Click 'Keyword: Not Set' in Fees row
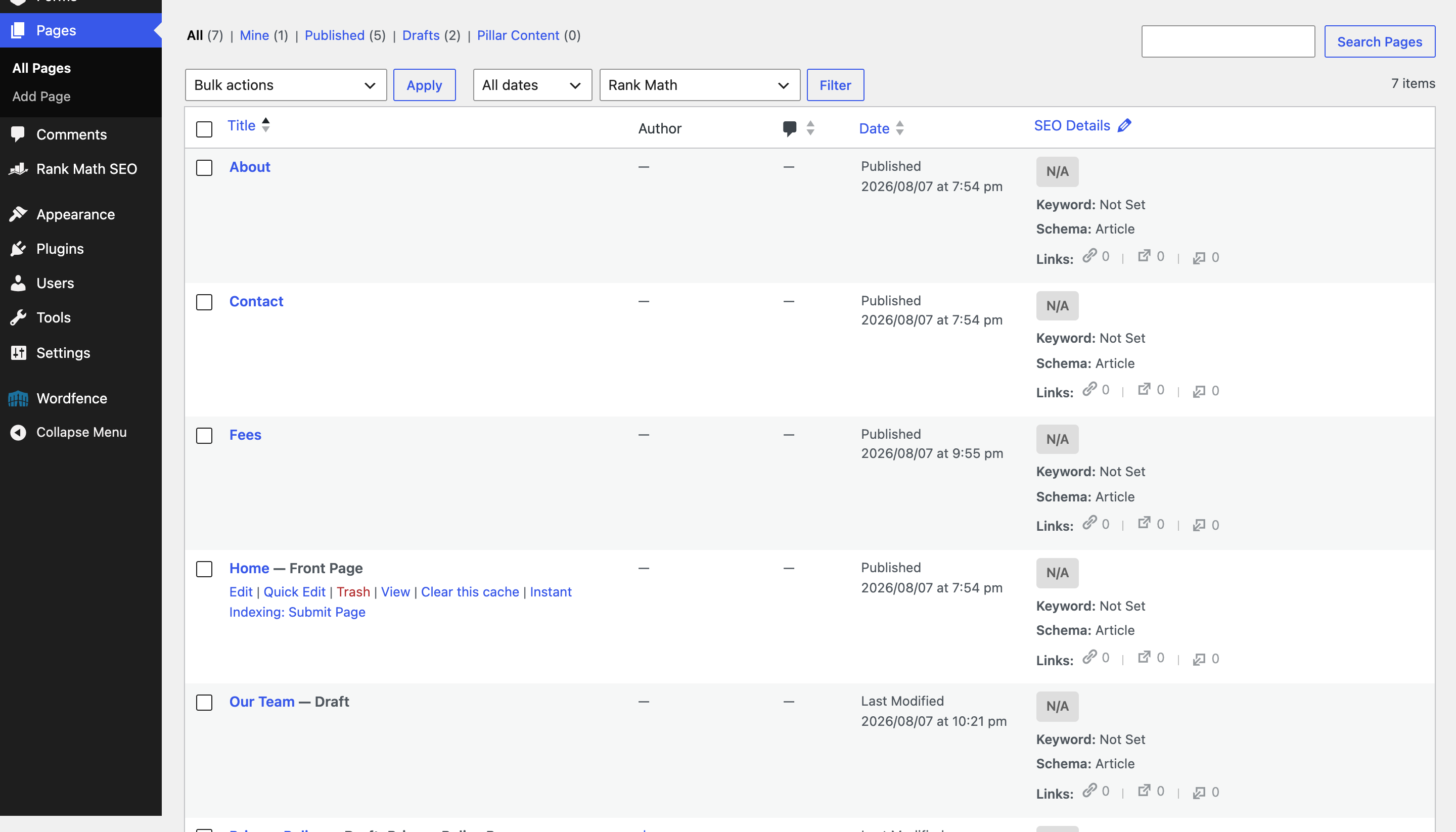 pyautogui.click(x=1090, y=472)
